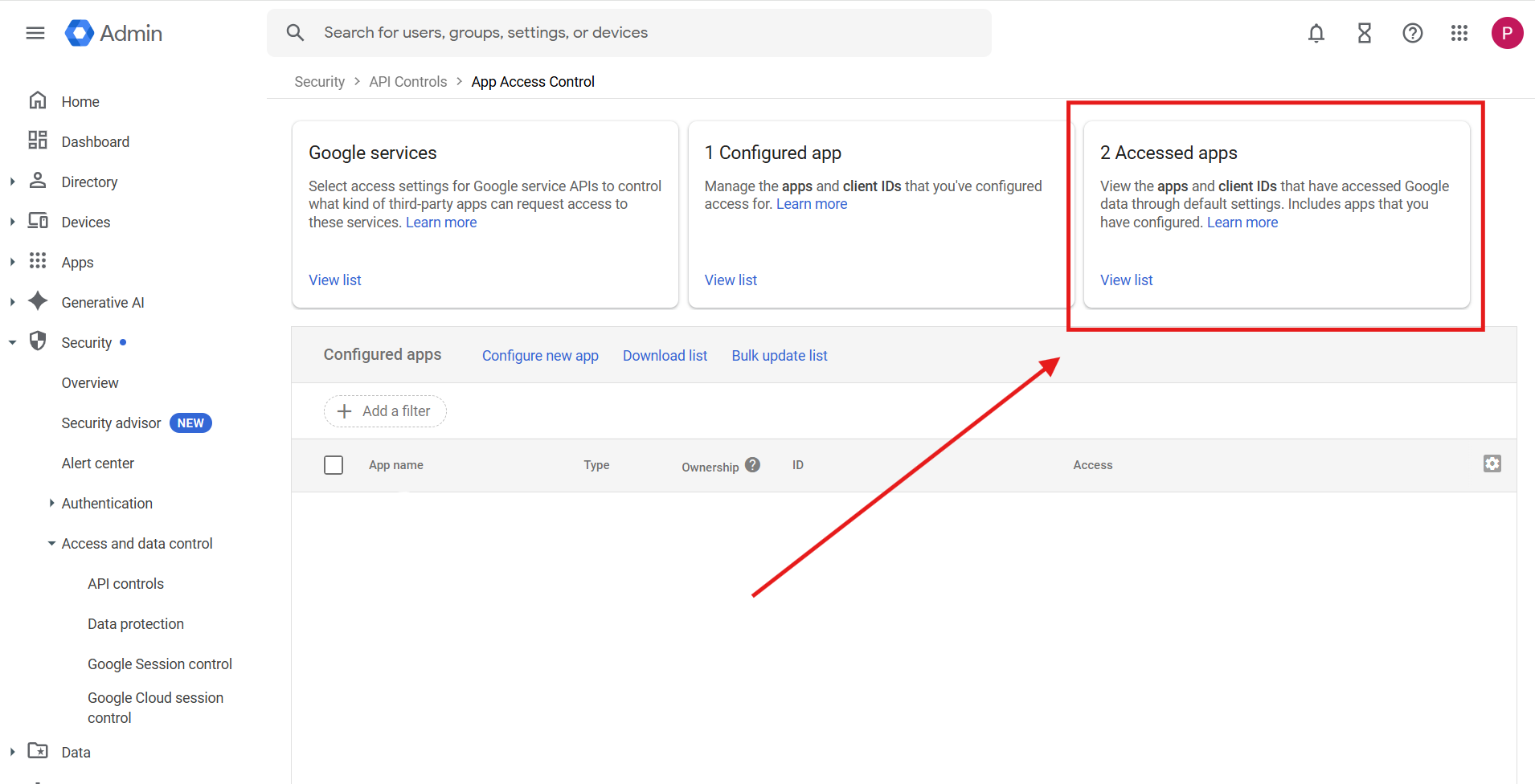Open the help question mark icon
The image size is (1535, 784).
[1413, 33]
